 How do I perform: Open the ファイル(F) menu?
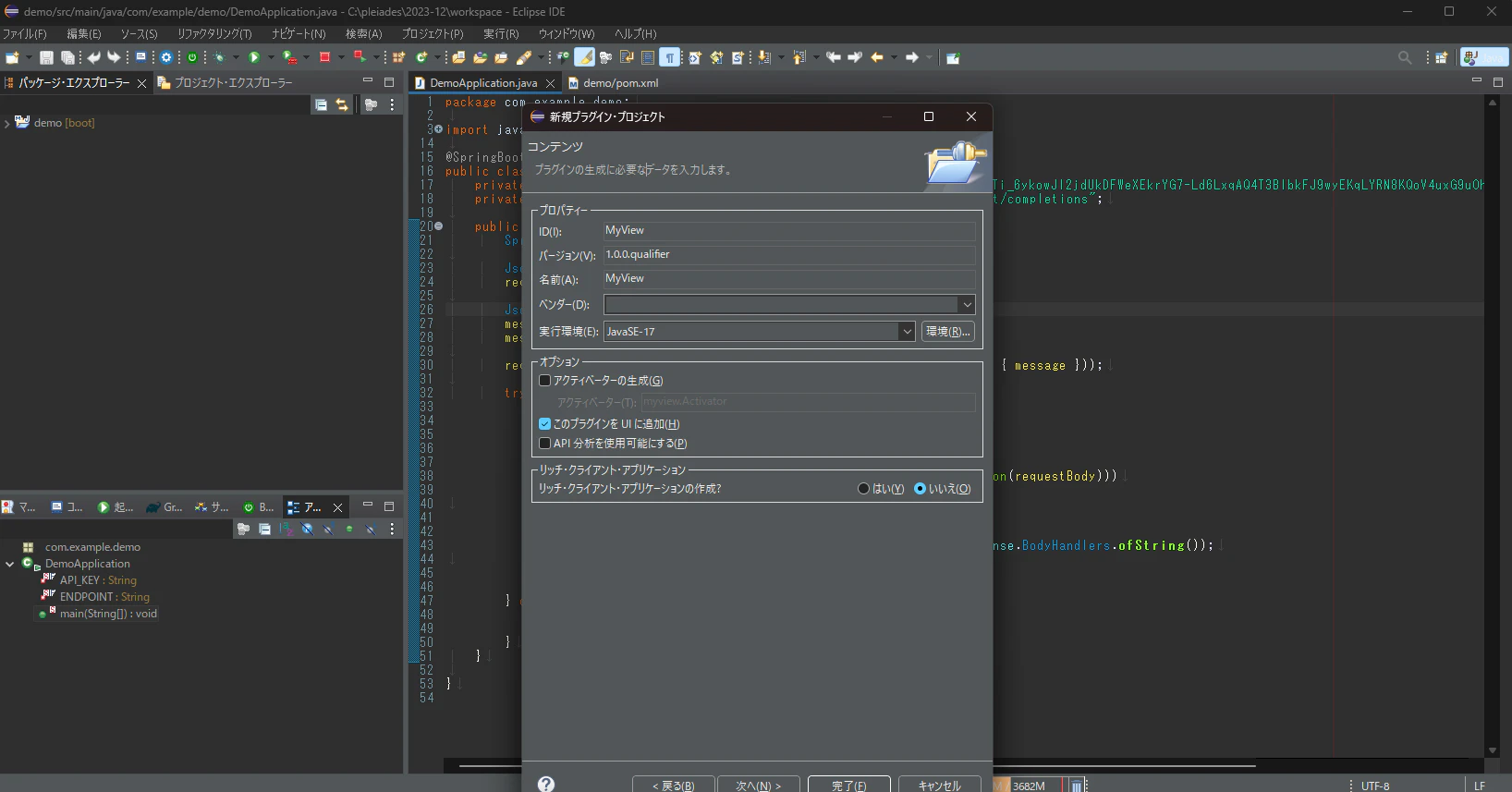[25, 33]
